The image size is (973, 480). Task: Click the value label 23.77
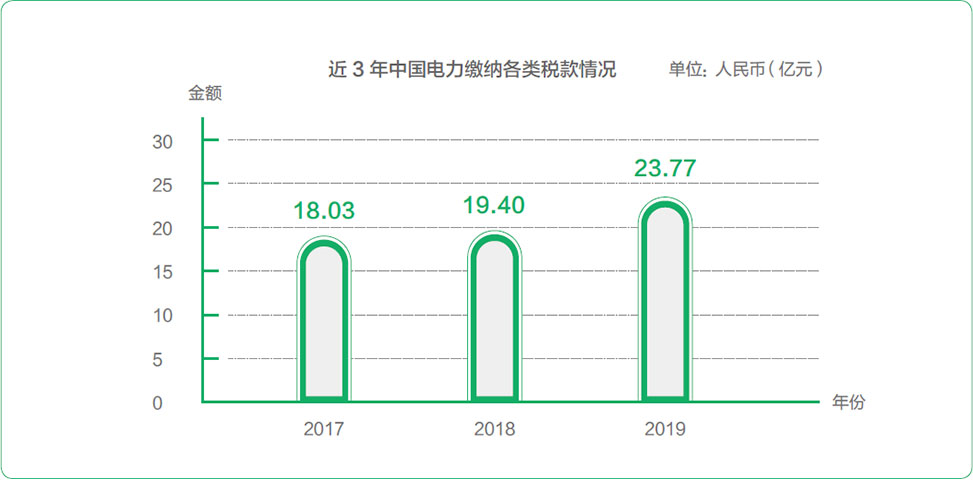tap(665, 169)
